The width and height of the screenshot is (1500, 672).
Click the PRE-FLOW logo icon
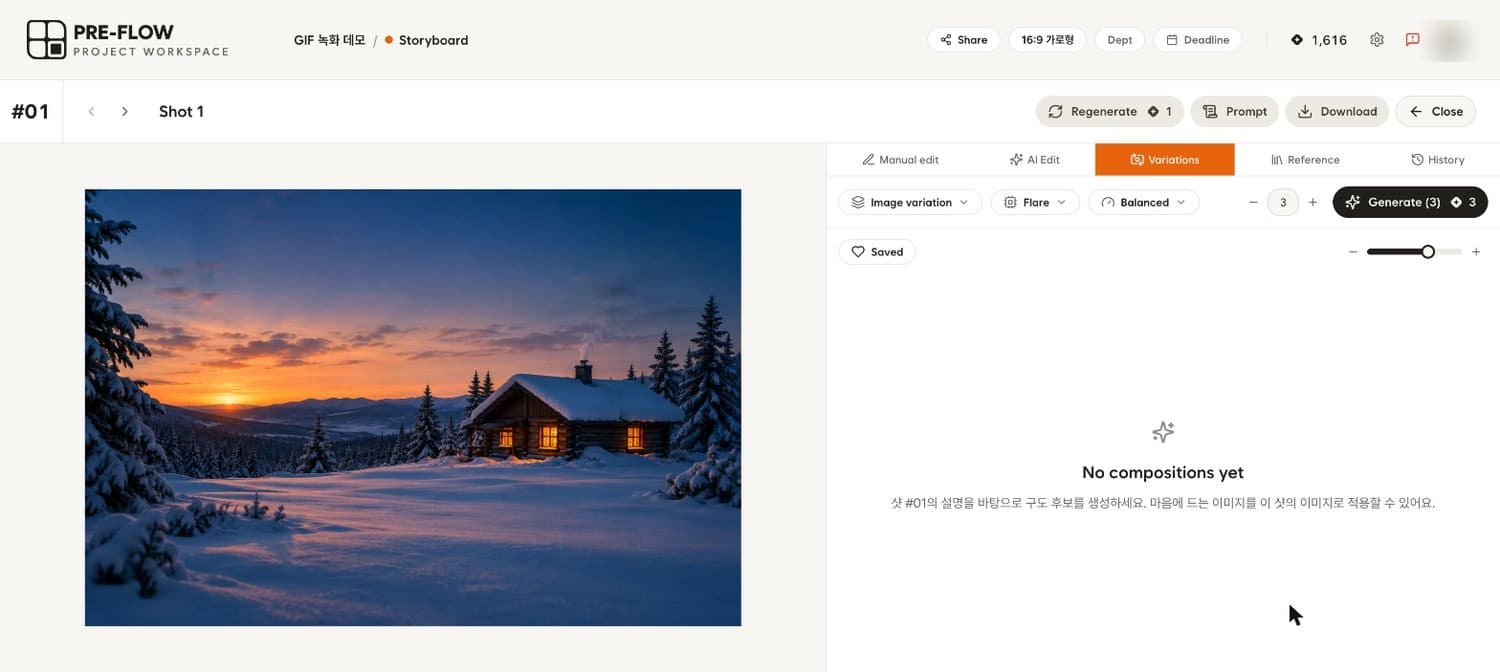click(x=46, y=40)
